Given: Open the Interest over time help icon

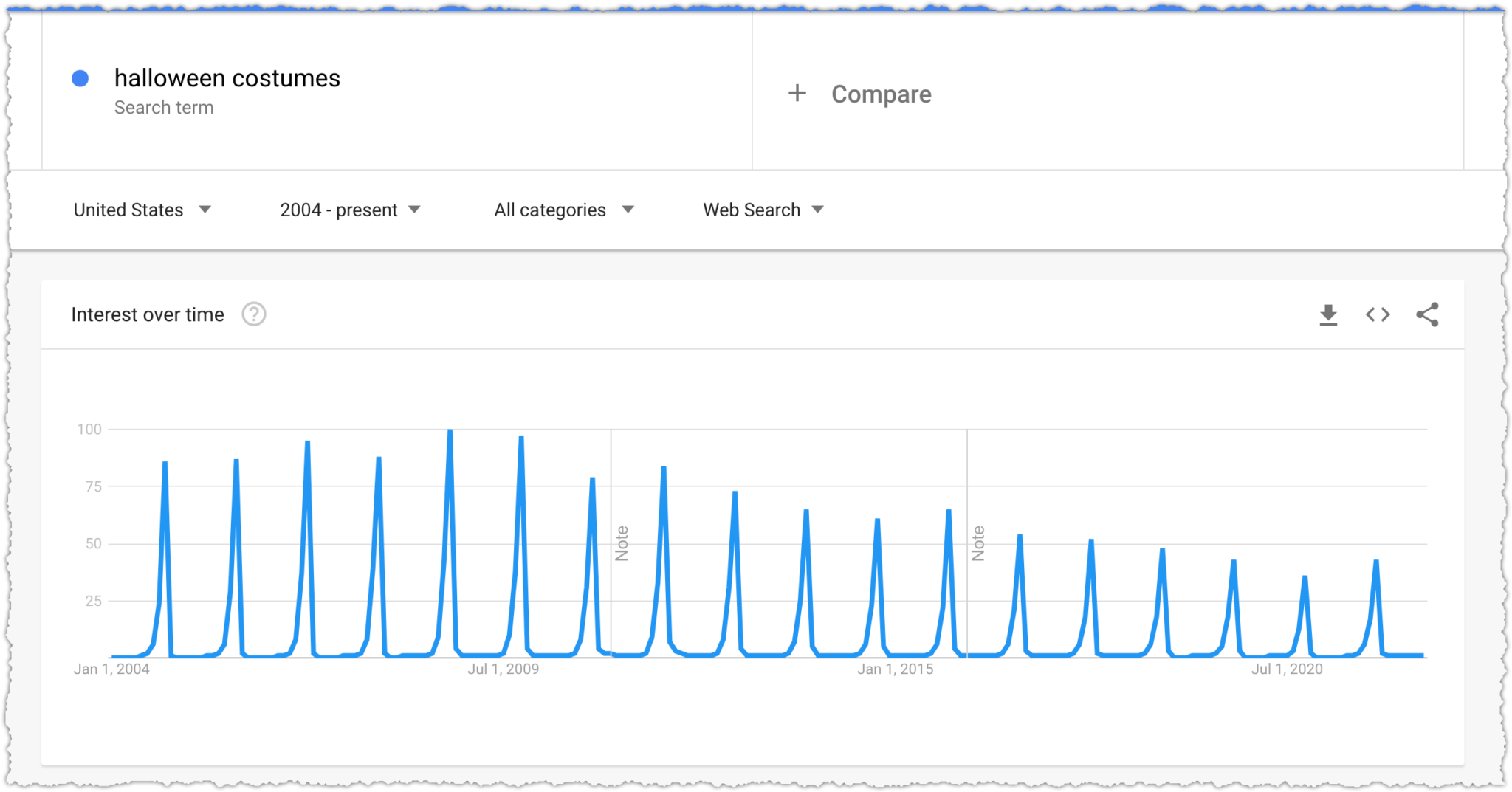Looking at the screenshot, I should (x=254, y=314).
